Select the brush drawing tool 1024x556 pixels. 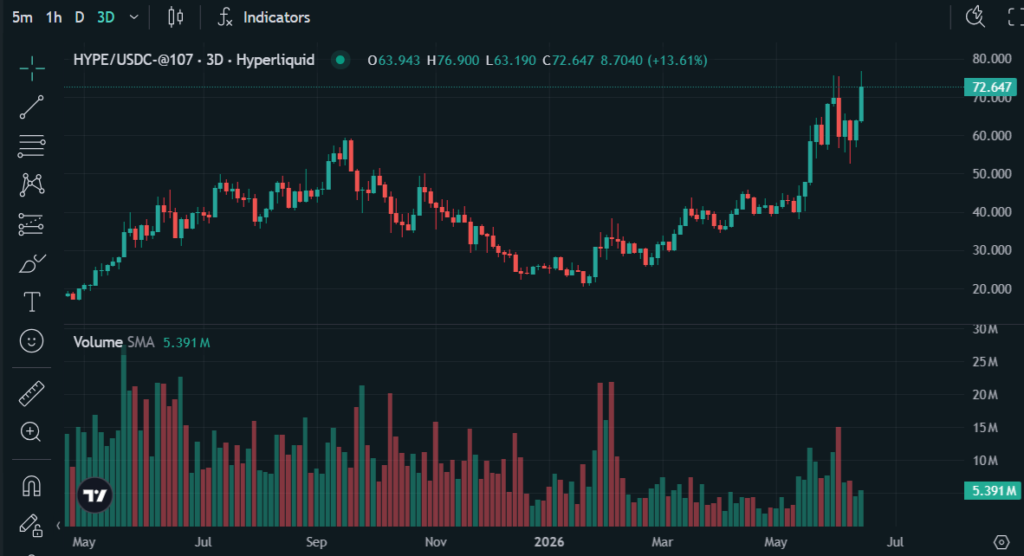click(x=31, y=264)
